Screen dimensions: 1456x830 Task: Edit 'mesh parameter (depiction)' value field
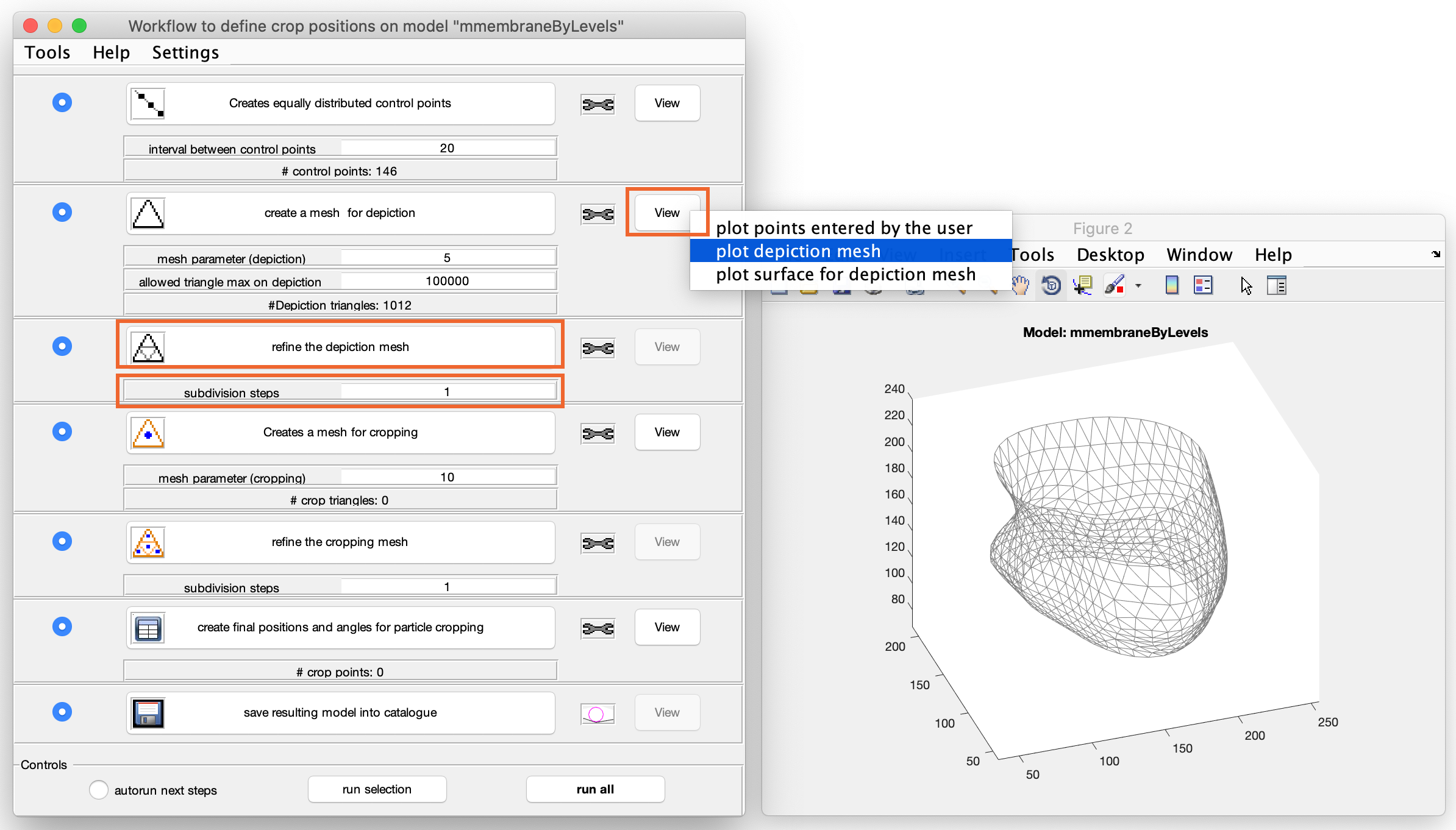point(448,258)
